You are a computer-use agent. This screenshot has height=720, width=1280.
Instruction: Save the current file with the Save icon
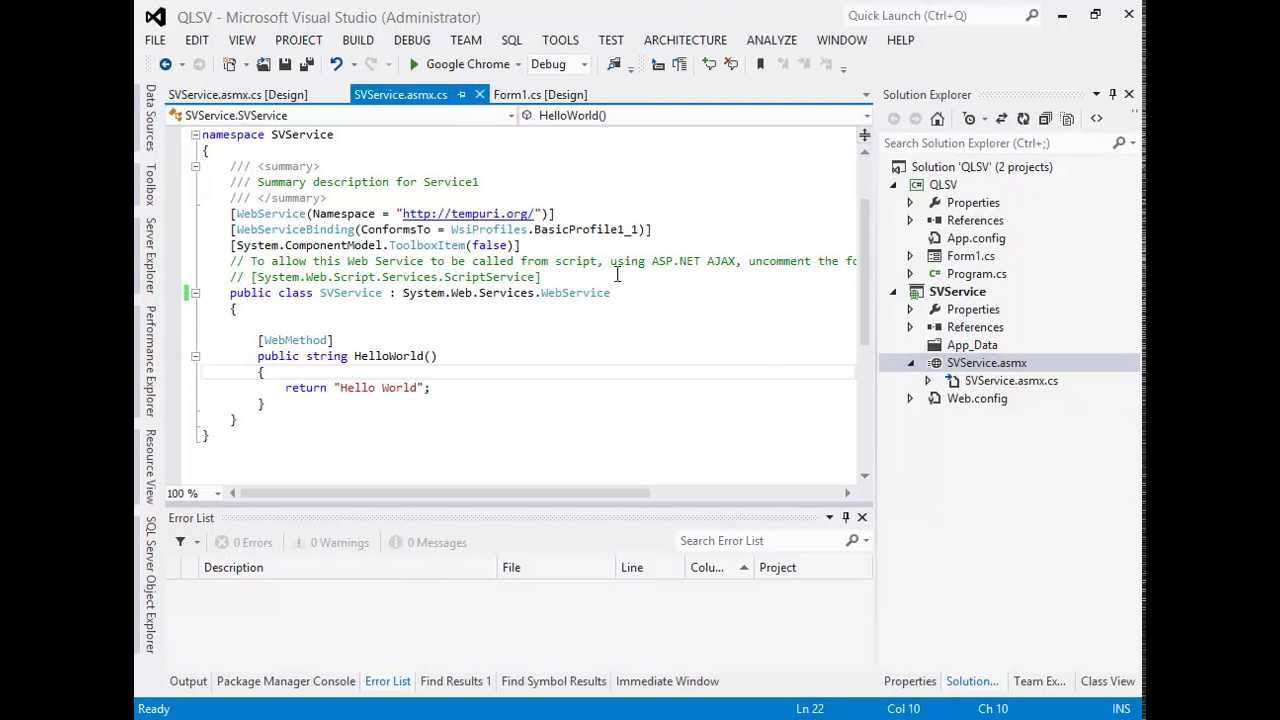[x=285, y=64]
